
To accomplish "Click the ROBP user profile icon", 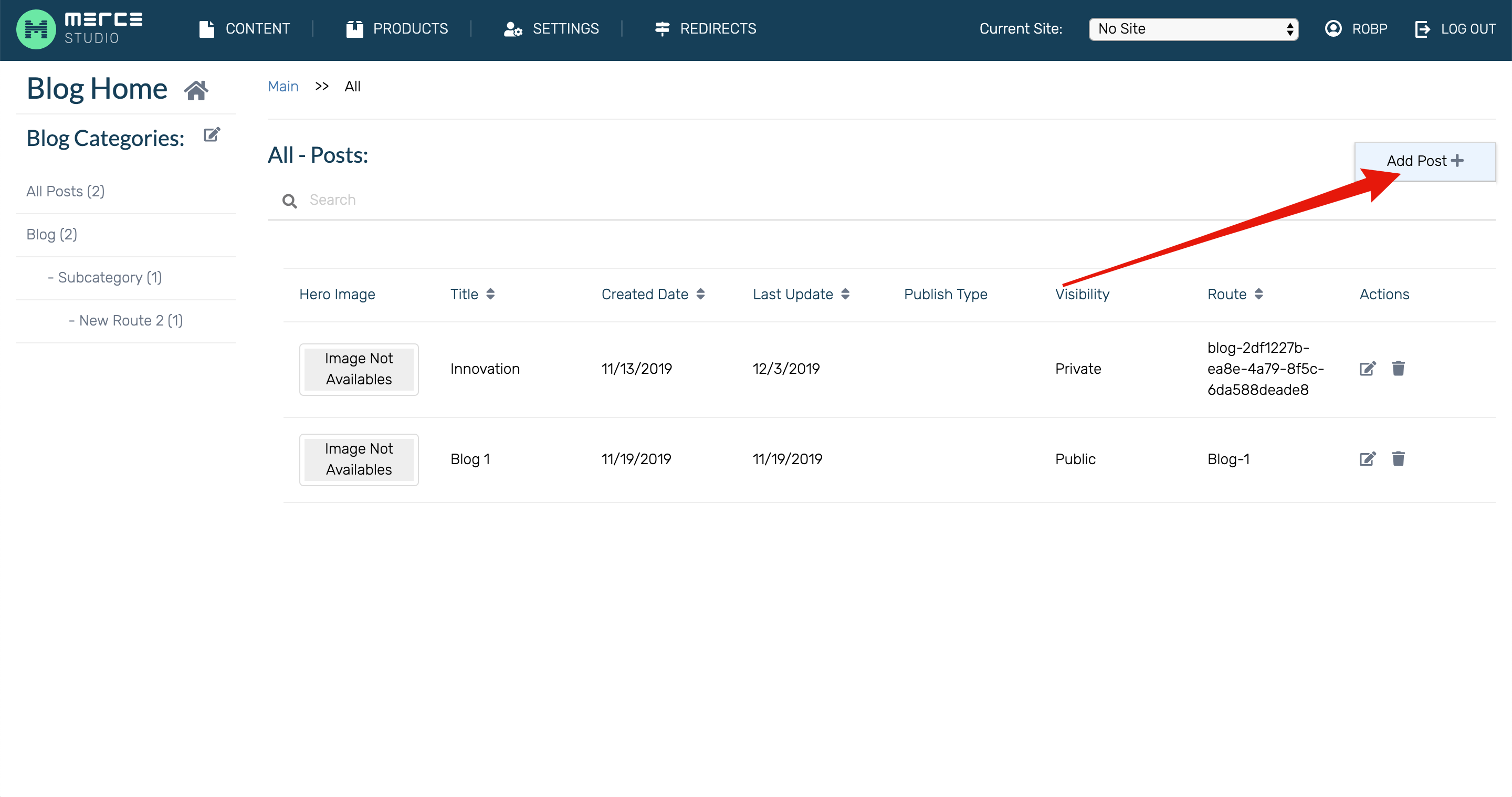I will click(1333, 29).
